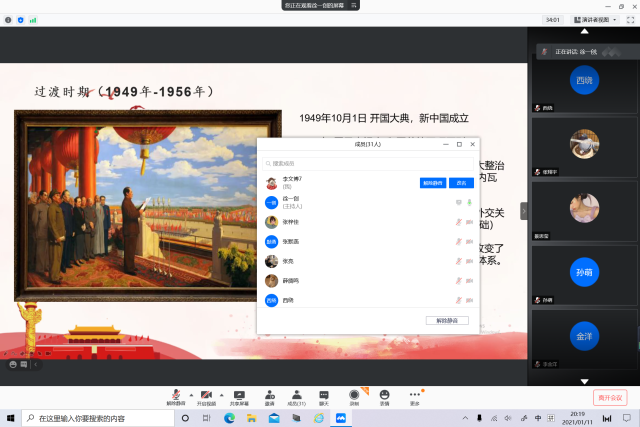Open the 表情 emoji reactions

[x=384, y=394]
